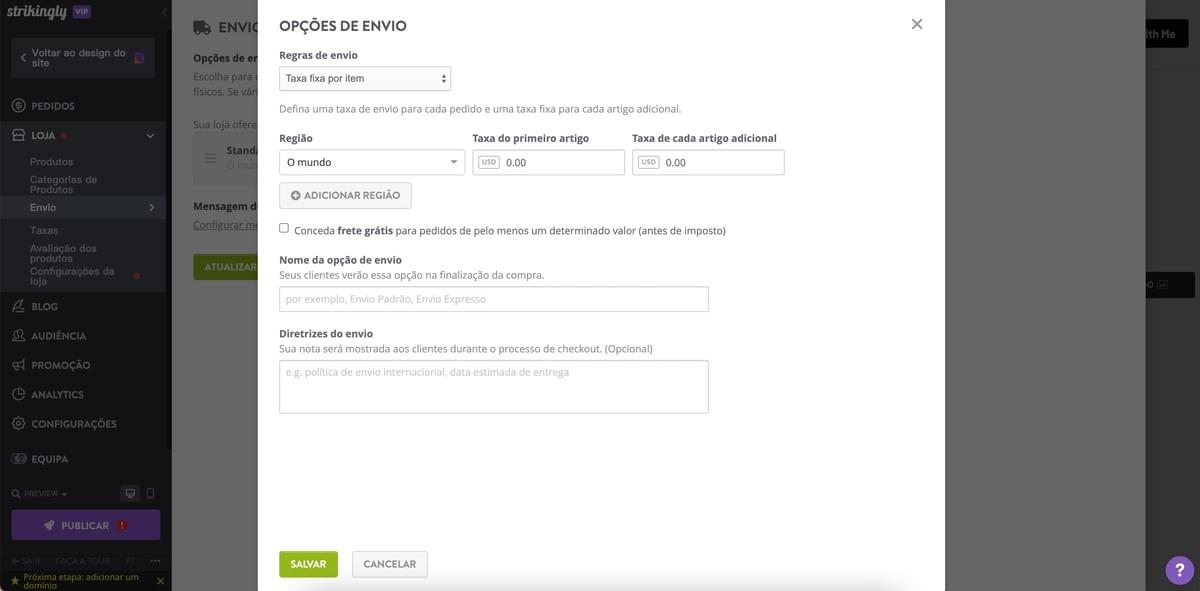Select the Equipa icon
The width and height of the screenshot is (1200, 591).
pos(16,457)
